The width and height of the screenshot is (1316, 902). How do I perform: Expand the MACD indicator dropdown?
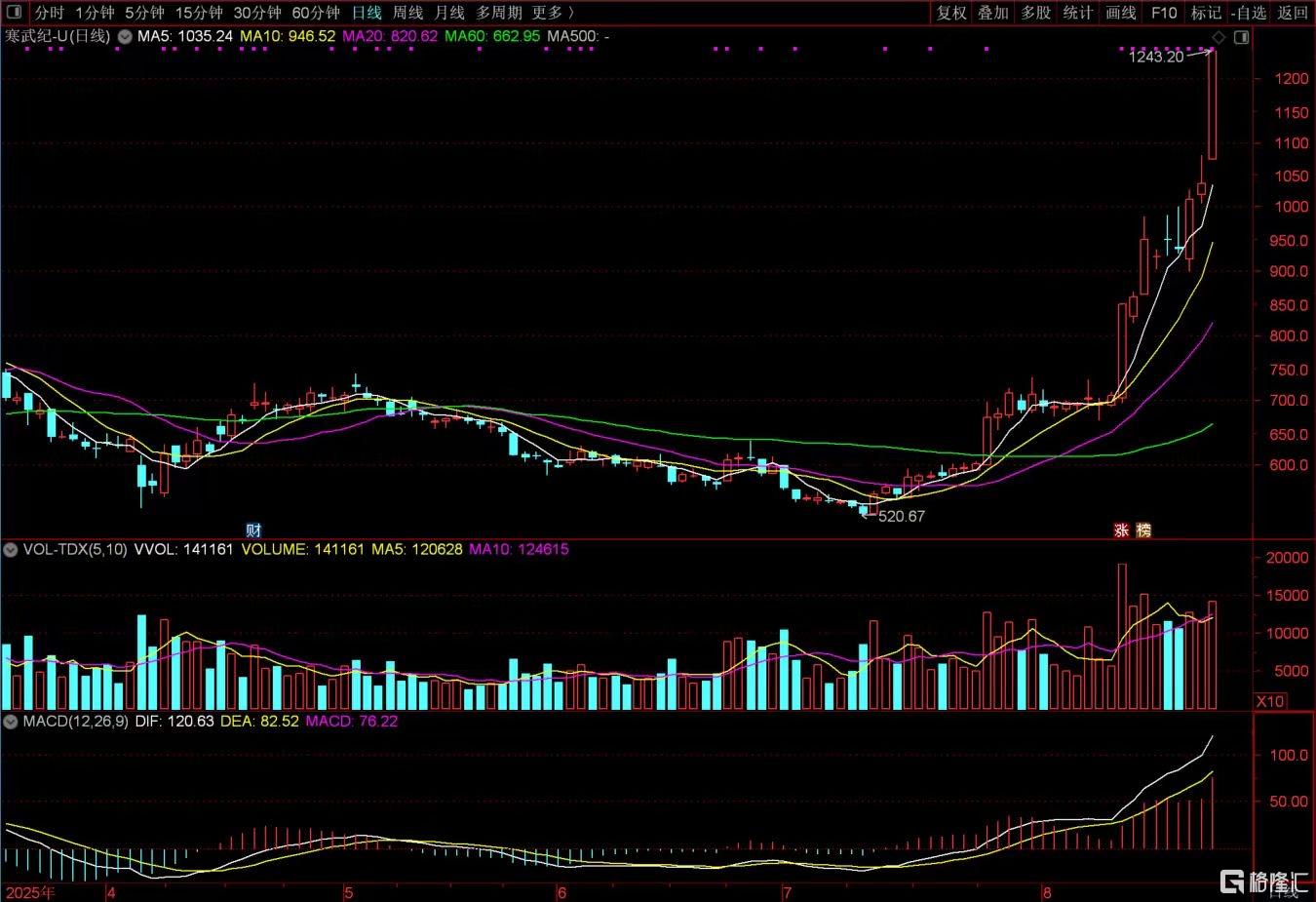11,722
